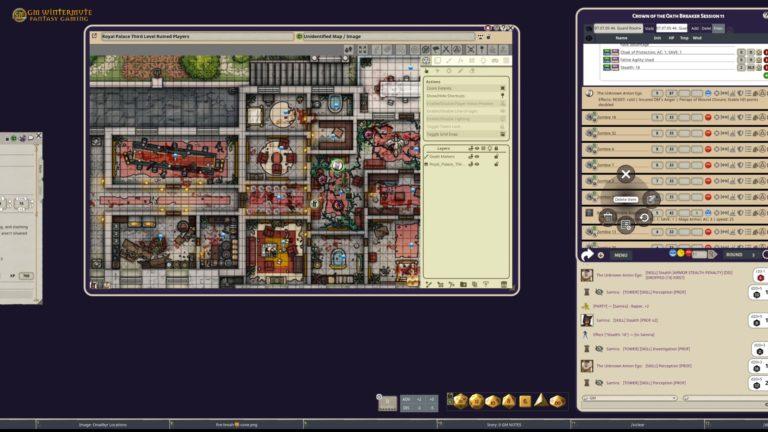Viewport: 768px width, 432px height.
Task: Roll the d100 percentile die
Action: tap(557, 402)
